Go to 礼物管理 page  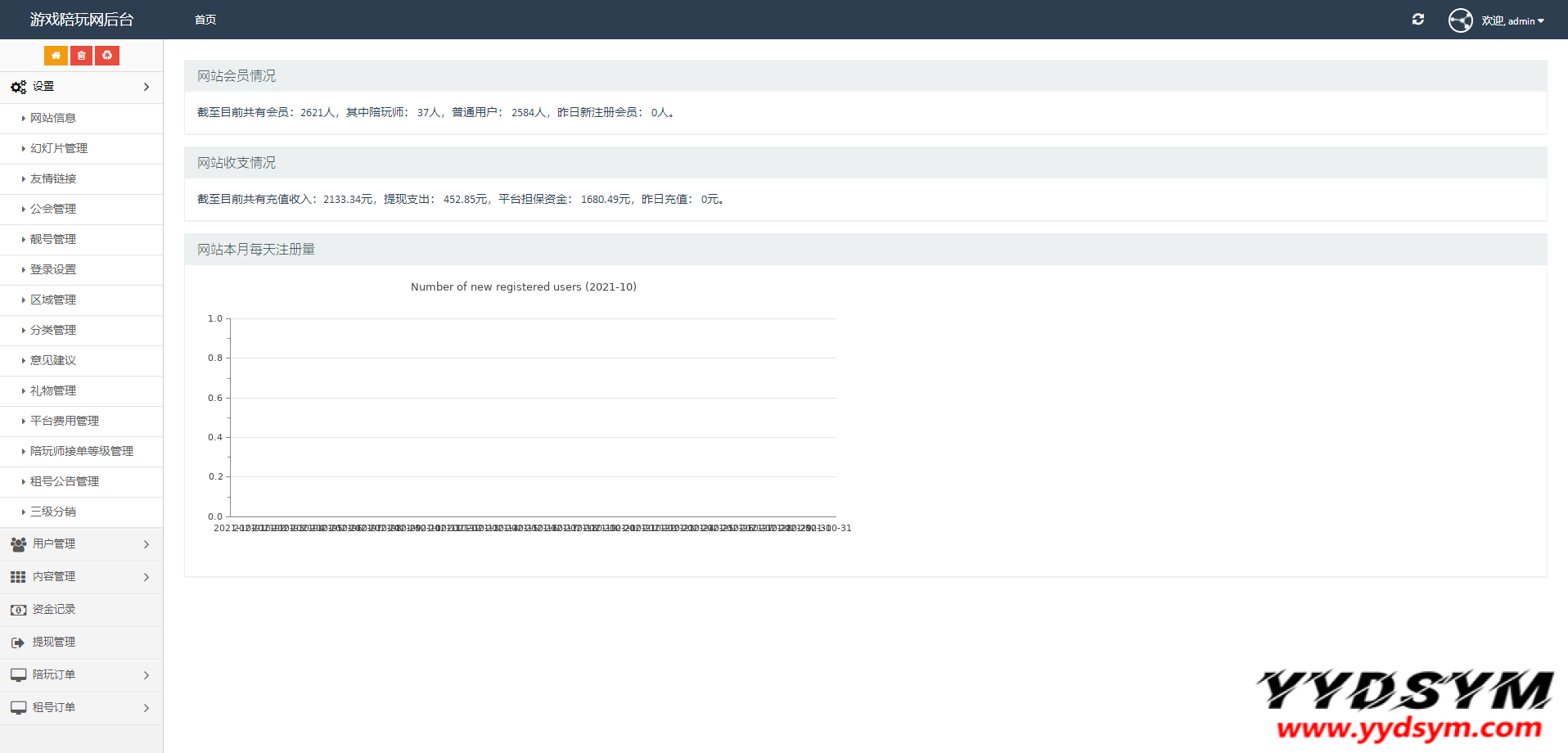(53, 390)
